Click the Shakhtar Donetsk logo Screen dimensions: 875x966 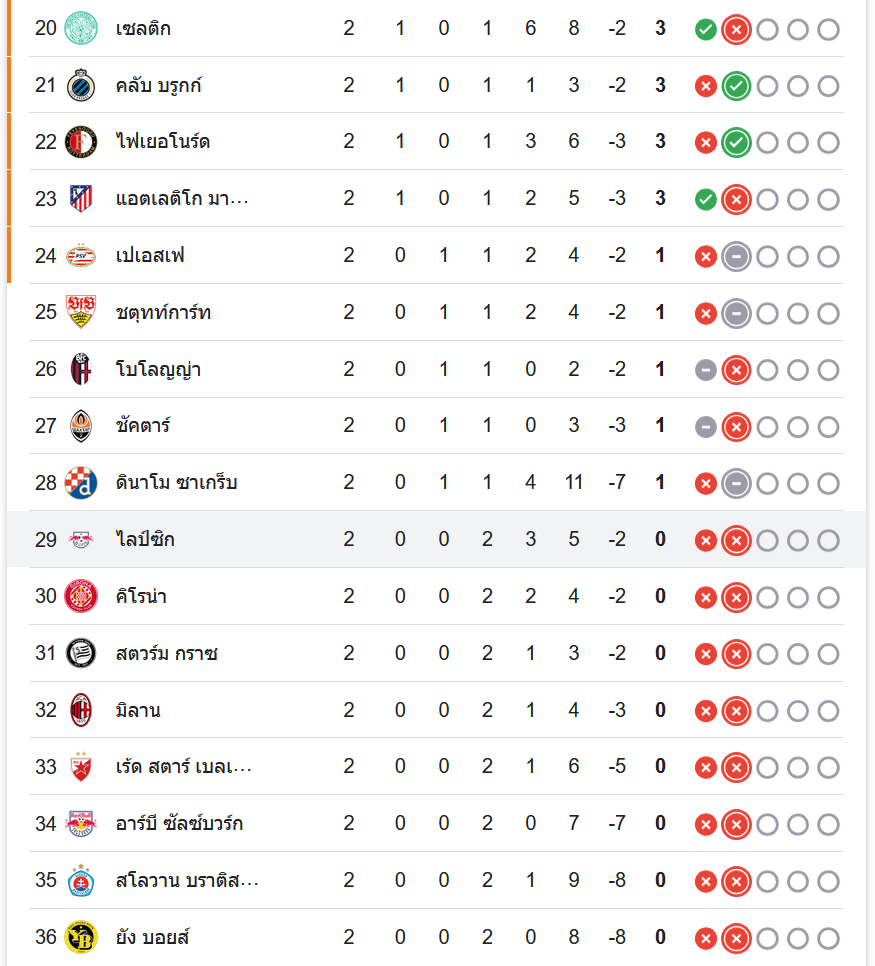click(80, 426)
